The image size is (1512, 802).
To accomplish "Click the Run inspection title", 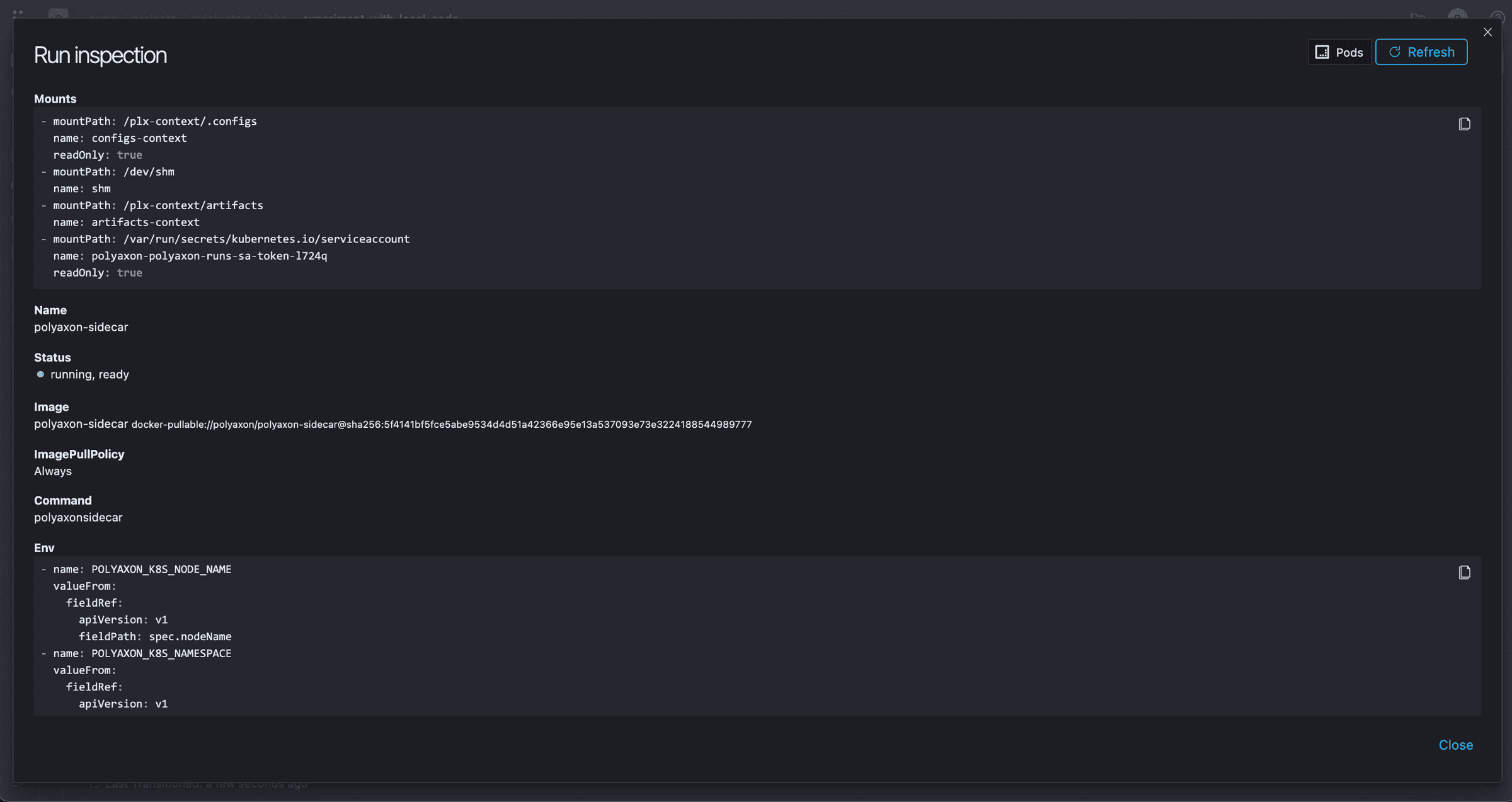I will tap(100, 55).
